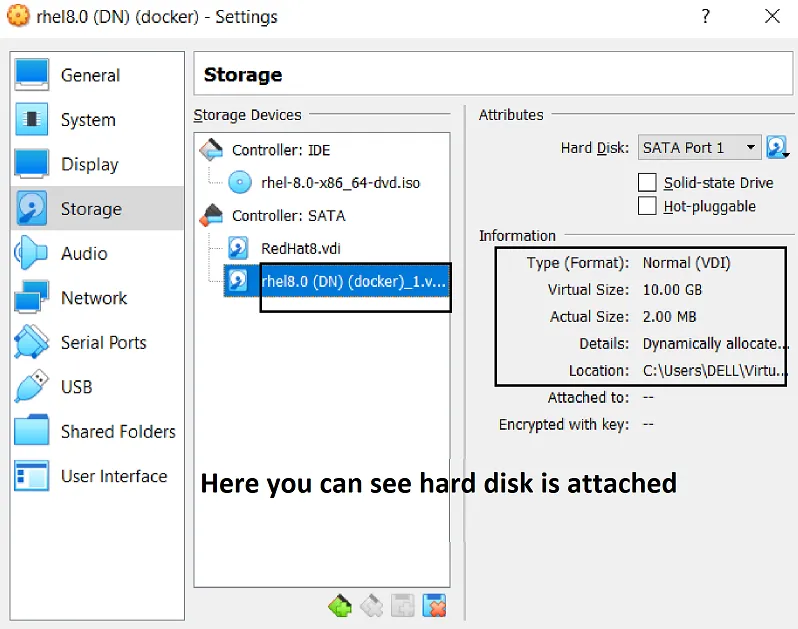Click the SATA controller icon
Viewport: 798px width, 629px height.
point(211,215)
